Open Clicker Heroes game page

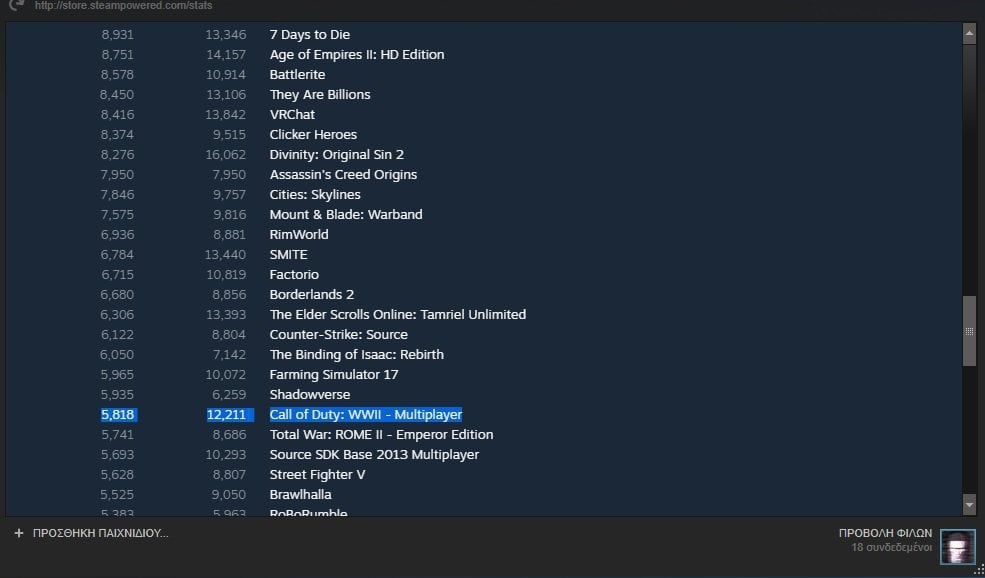pos(313,134)
